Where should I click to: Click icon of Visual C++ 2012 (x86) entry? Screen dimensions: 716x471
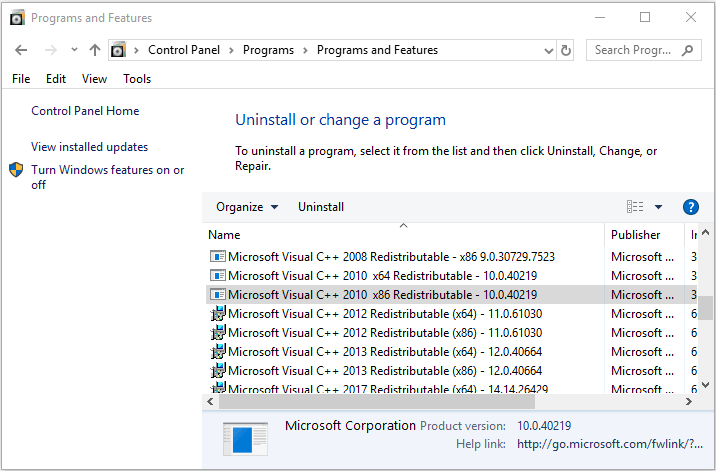coord(218,333)
